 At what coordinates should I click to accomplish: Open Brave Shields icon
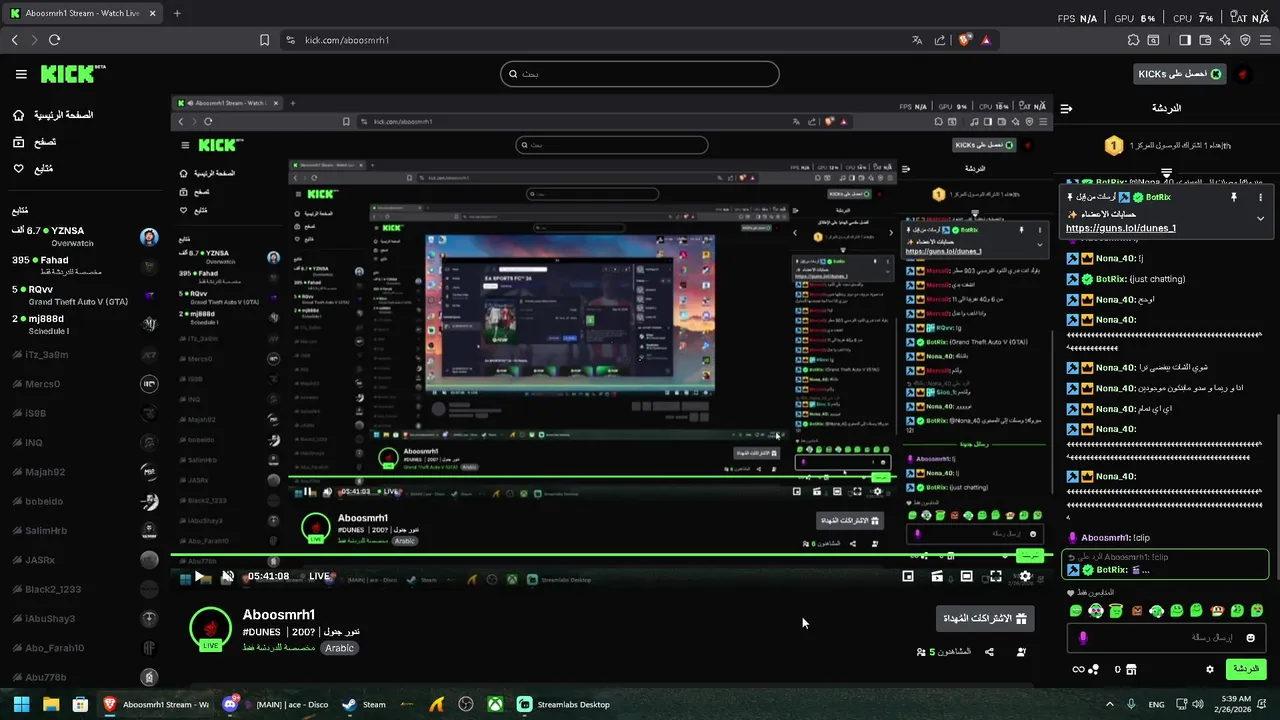964,40
